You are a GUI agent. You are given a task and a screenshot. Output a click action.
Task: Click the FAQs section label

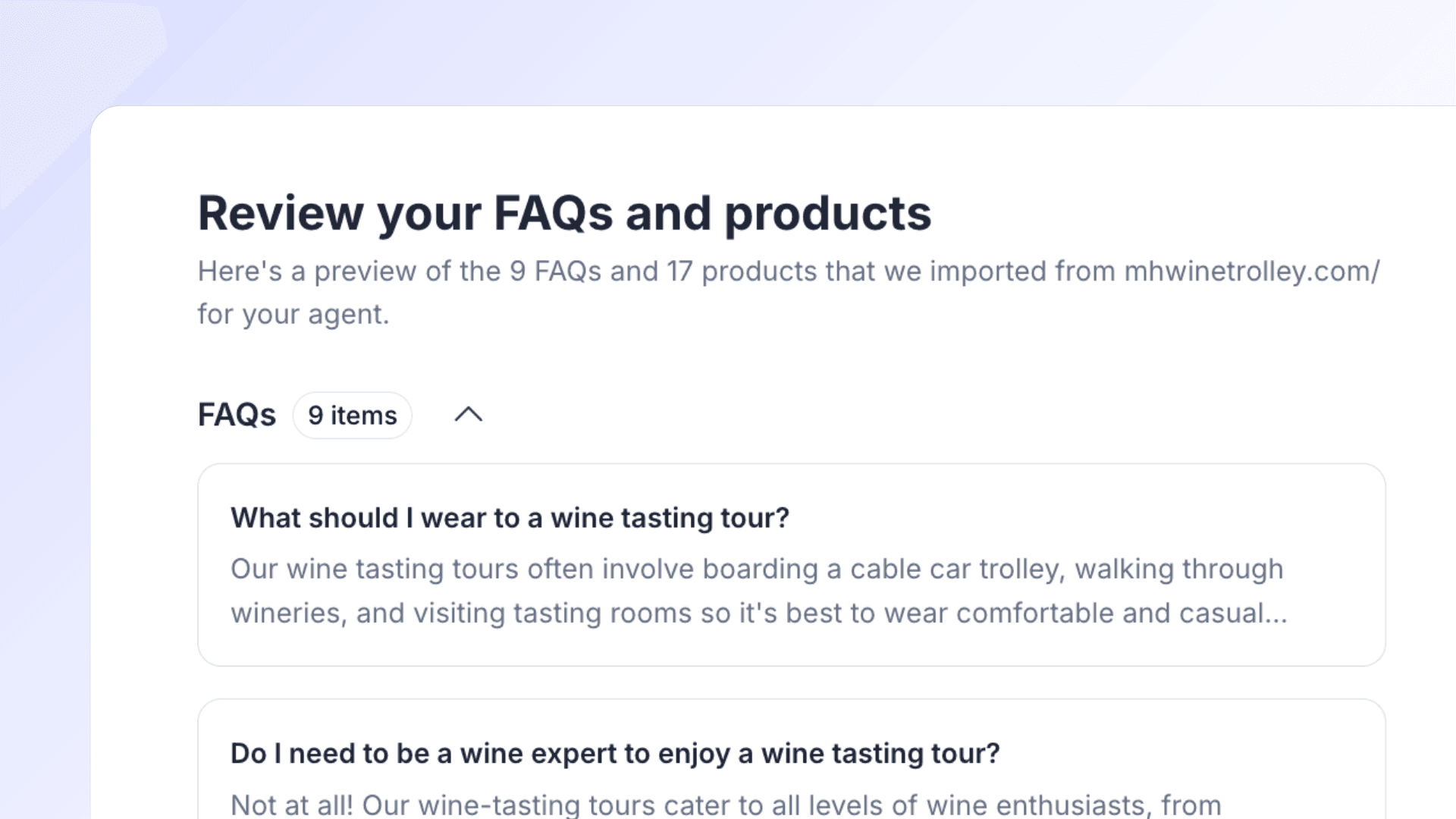[237, 415]
